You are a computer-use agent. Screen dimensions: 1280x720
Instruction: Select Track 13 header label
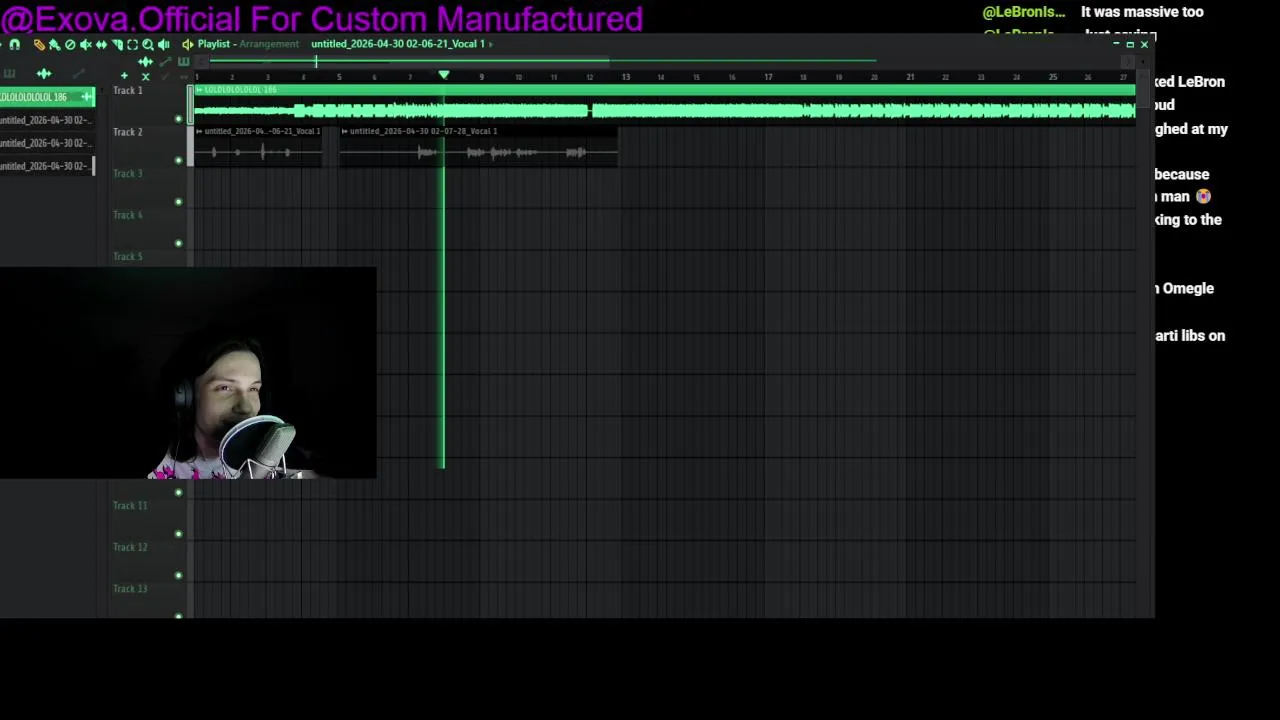click(x=130, y=589)
